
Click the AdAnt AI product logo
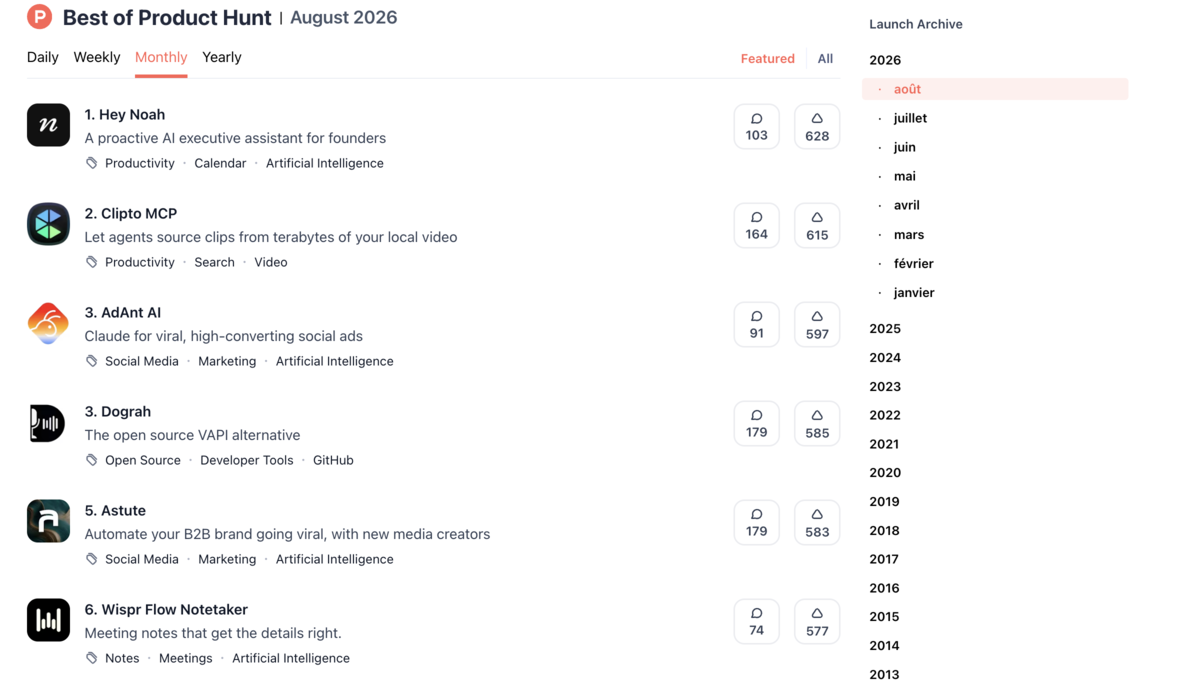click(48, 323)
